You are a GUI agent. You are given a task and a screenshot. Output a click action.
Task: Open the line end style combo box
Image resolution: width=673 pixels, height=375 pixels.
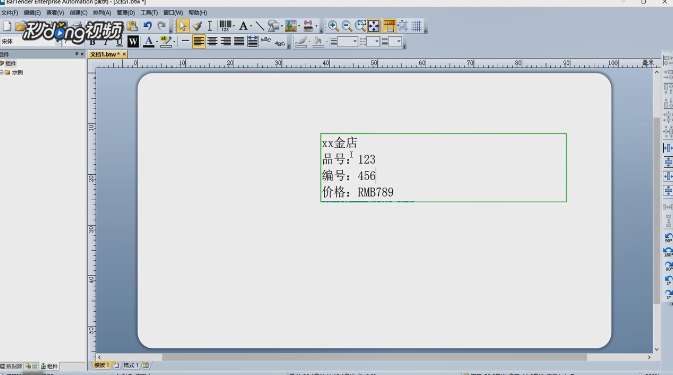pos(395,42)
